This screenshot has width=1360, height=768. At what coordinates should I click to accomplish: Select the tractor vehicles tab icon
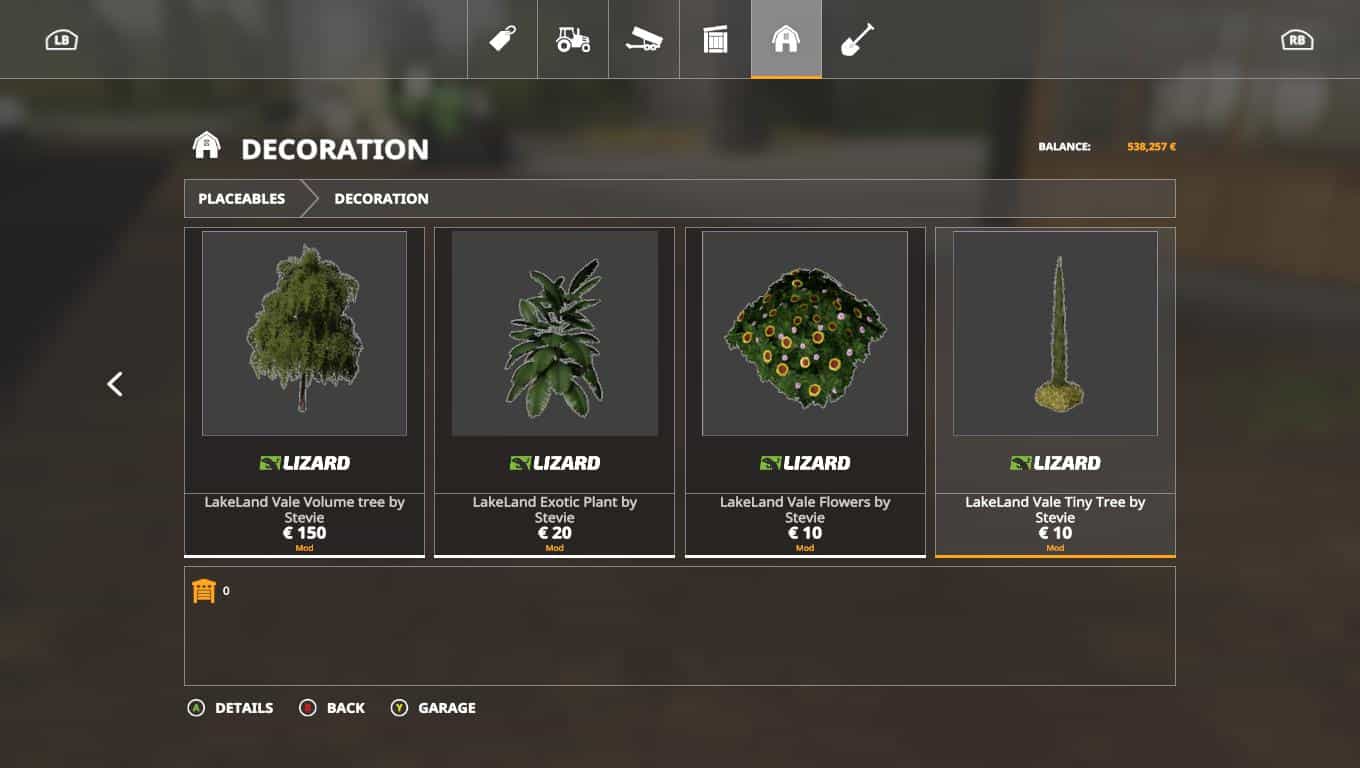click(x=573, y=39)
